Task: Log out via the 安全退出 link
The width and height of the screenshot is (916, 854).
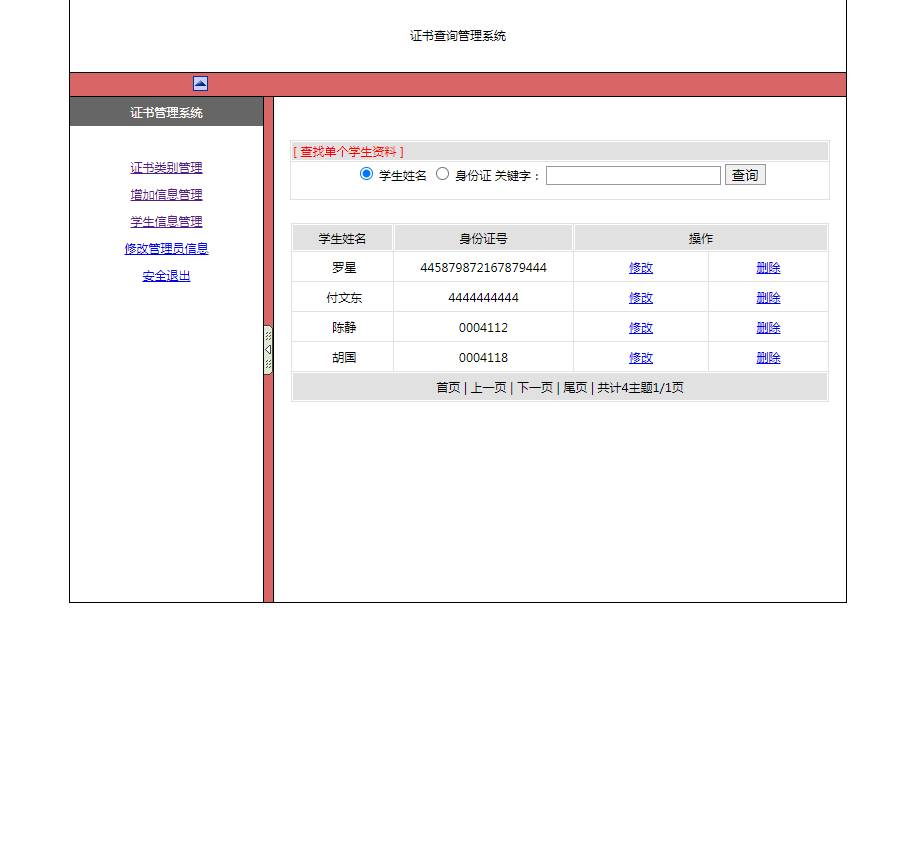Action: [x=165, y=275]
